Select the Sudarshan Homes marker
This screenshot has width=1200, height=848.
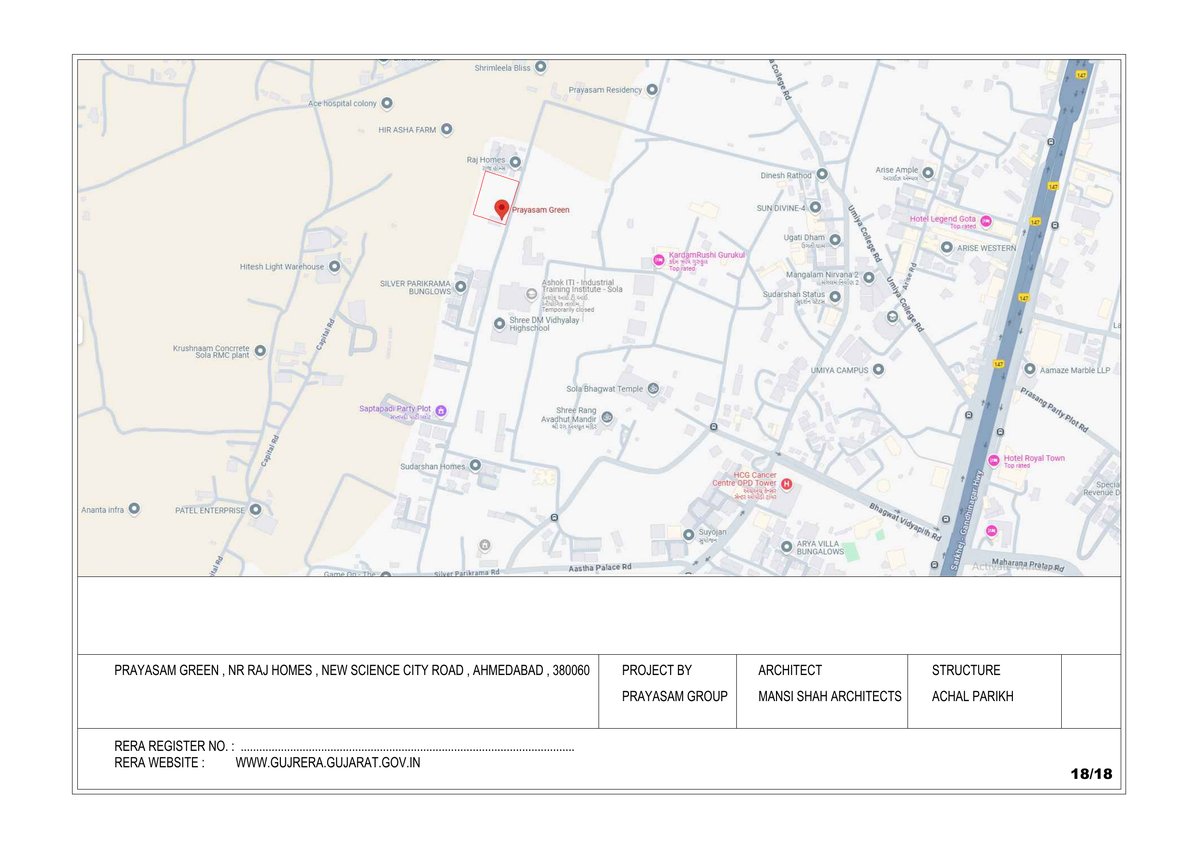(475, 466)
